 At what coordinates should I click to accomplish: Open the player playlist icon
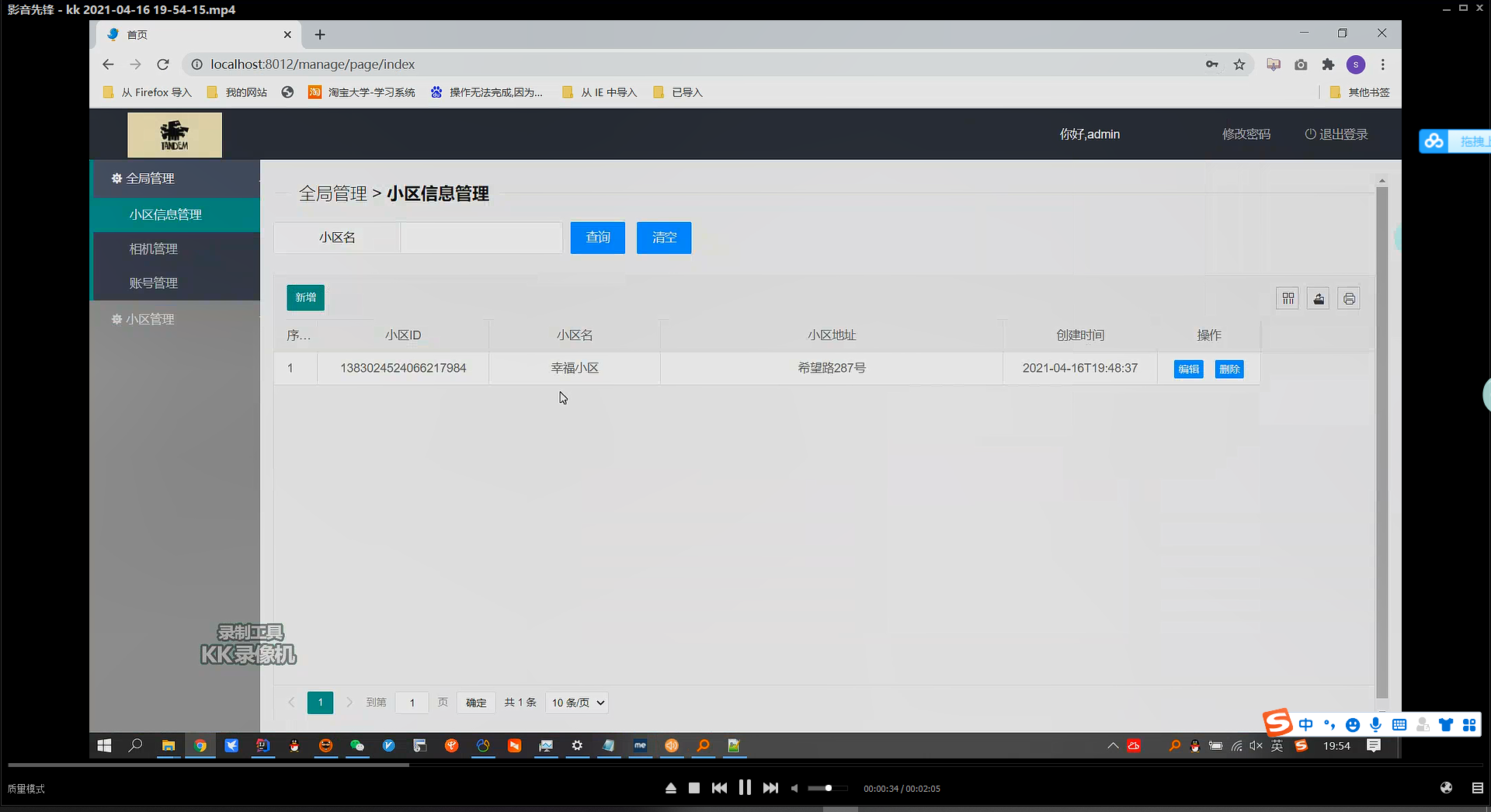[x=1477, y=788]
